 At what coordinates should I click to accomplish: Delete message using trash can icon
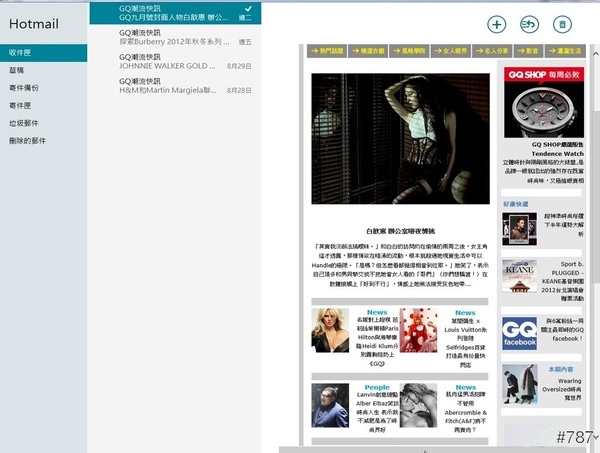pyautogui.click(x=563, y=25)
